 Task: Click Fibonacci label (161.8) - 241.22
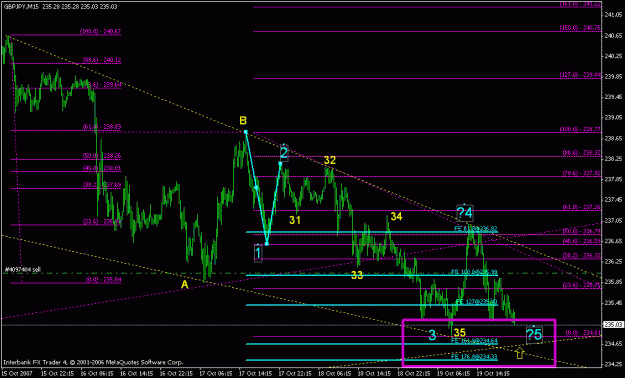580,4
